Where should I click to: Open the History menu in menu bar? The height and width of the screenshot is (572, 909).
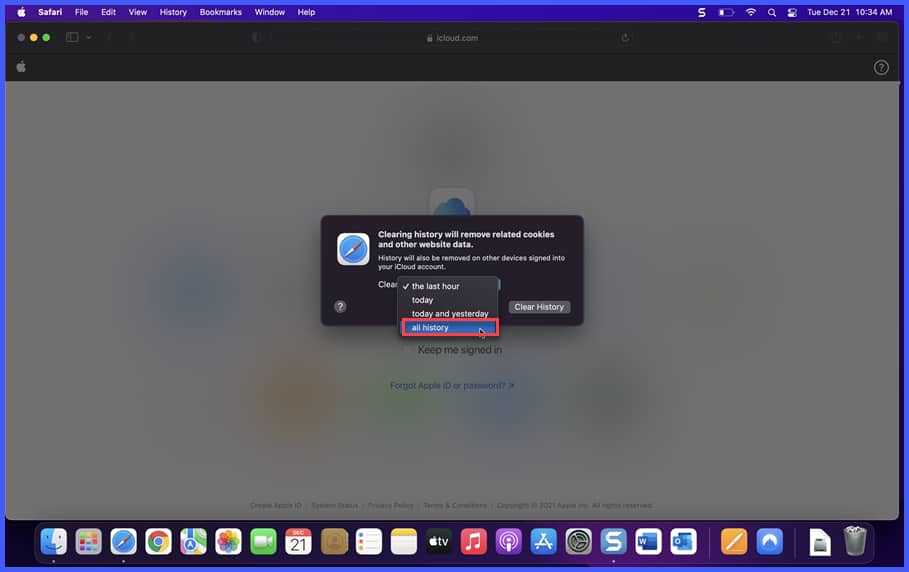173,12
